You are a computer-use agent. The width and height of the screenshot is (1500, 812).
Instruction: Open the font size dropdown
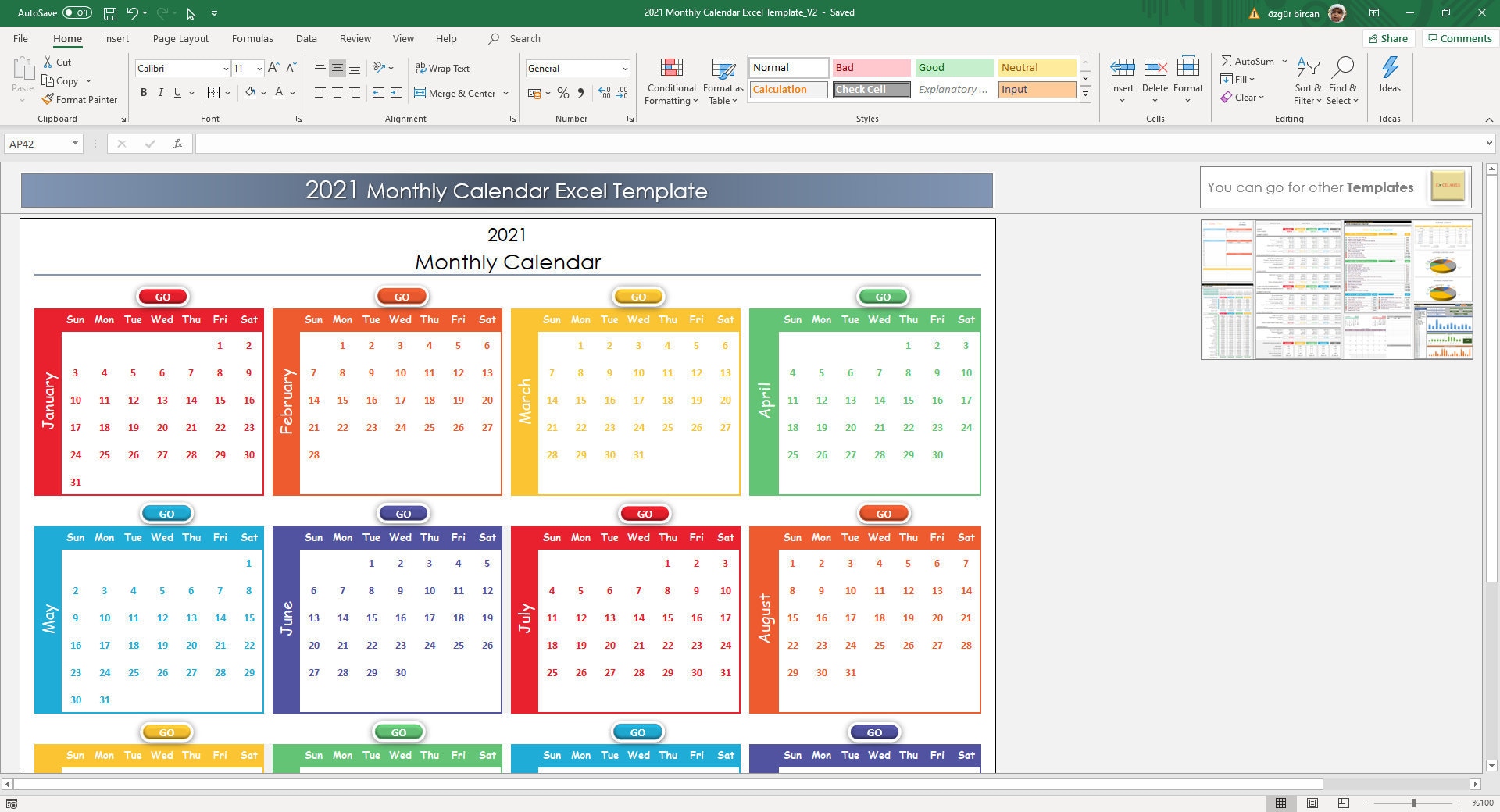point(259,69)
